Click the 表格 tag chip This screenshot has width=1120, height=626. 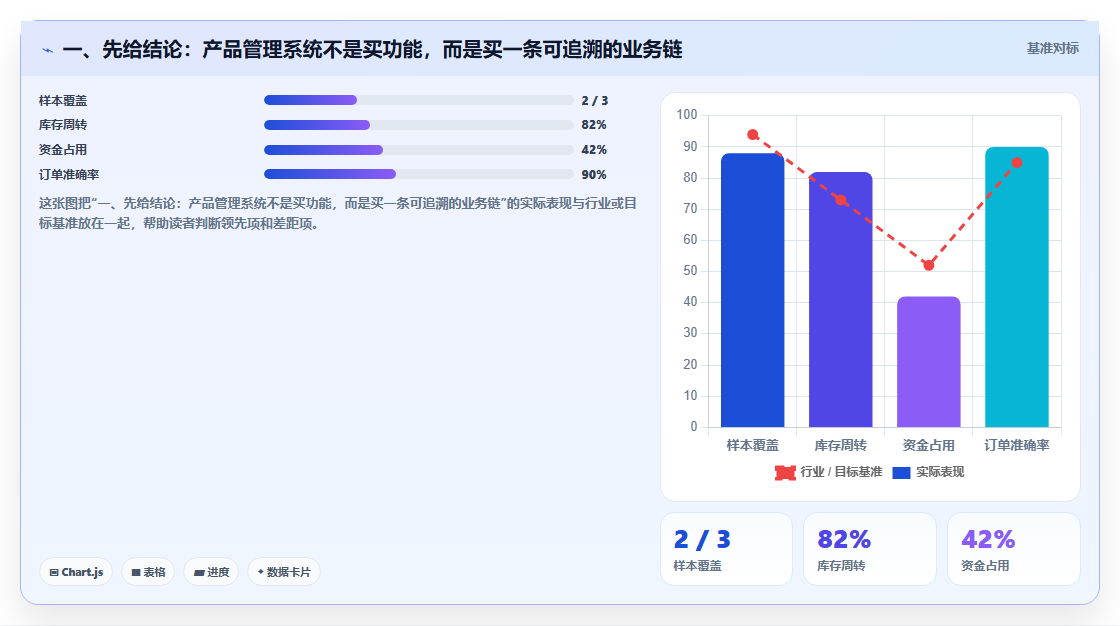coord(148,572)
